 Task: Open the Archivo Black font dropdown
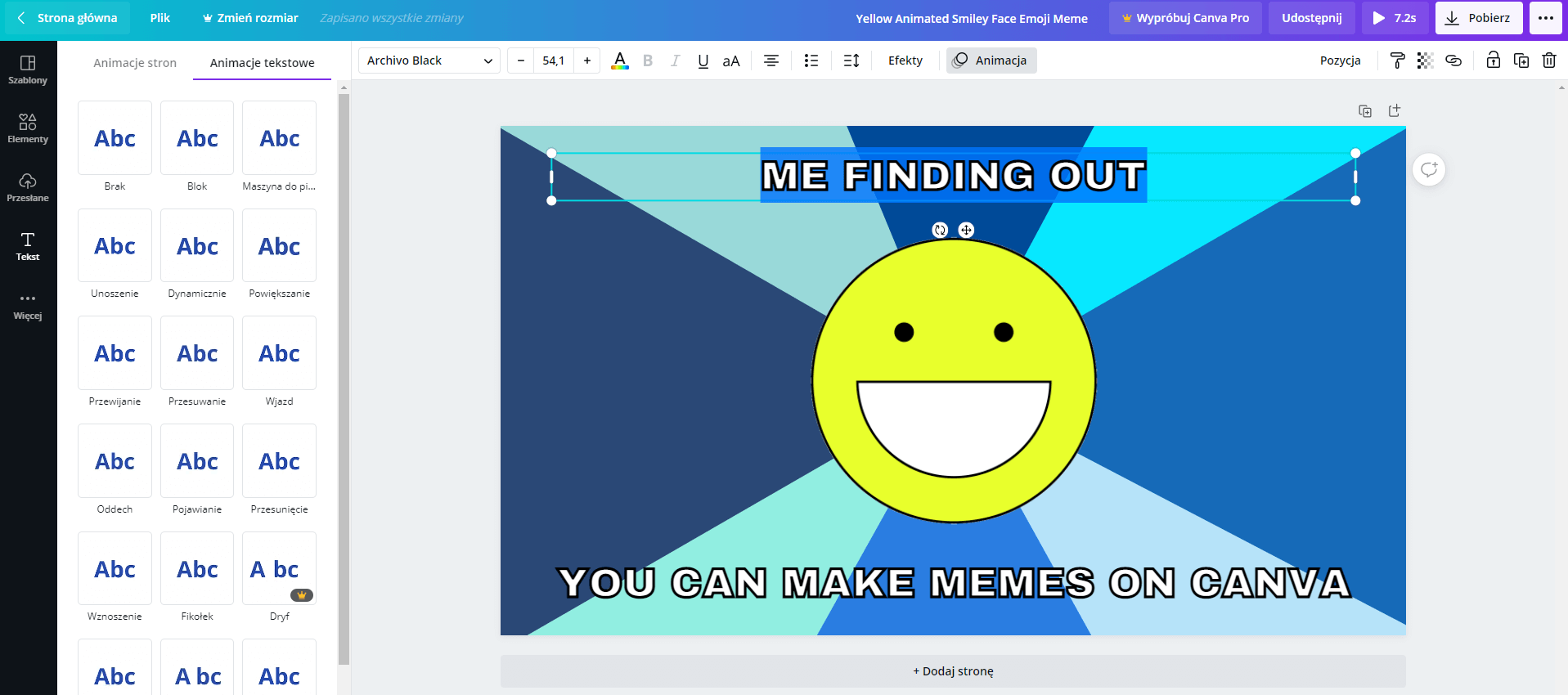[x=429, y=61]
